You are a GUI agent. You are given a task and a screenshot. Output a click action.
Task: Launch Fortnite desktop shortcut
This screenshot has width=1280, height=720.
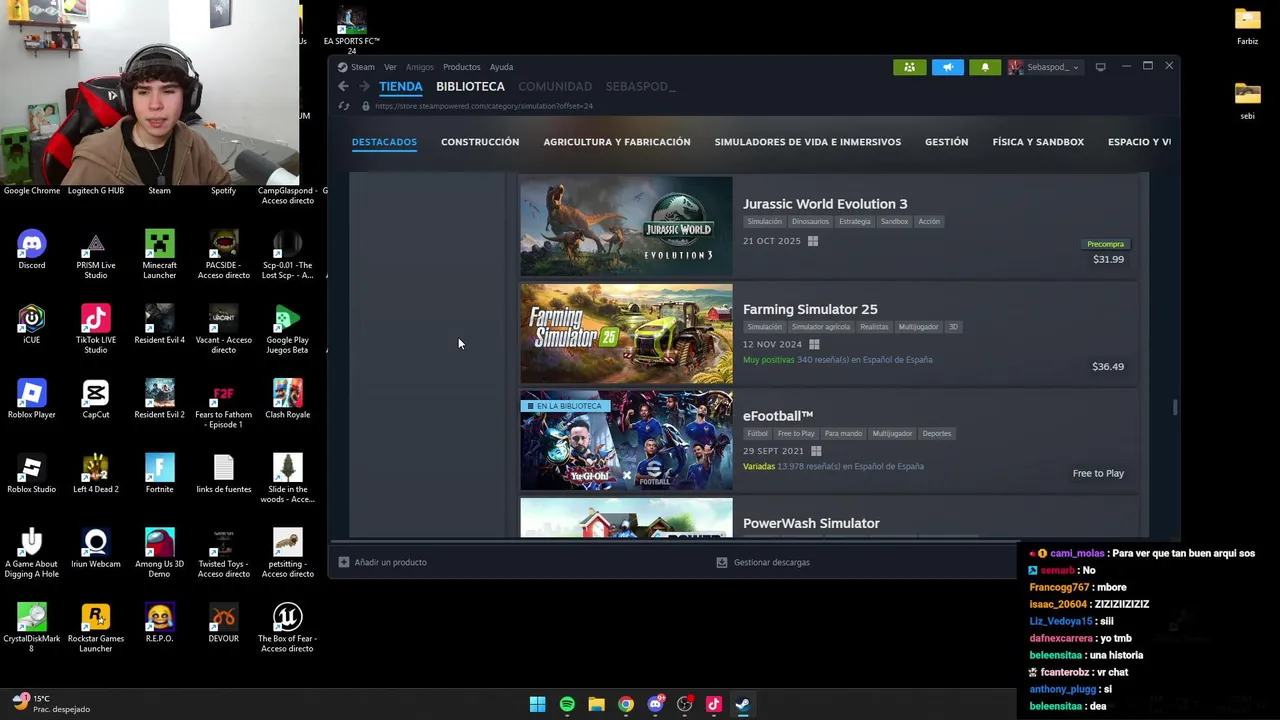pyautogui.click(x=160, y=474)
